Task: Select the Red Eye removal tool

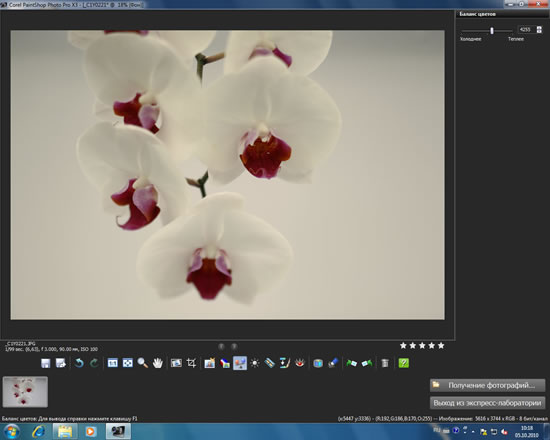Action: (x=300, y=363)
